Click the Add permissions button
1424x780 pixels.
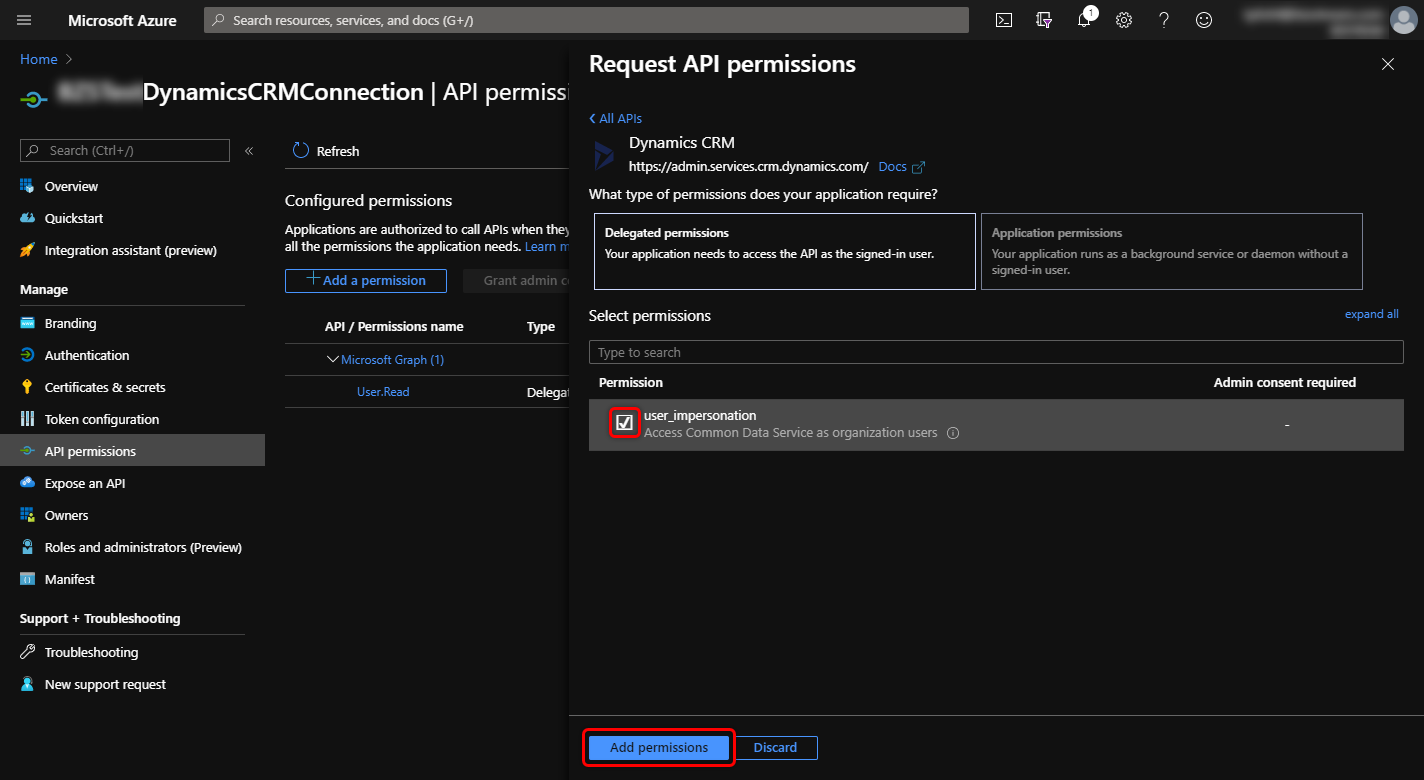click(x=659, y=747)
